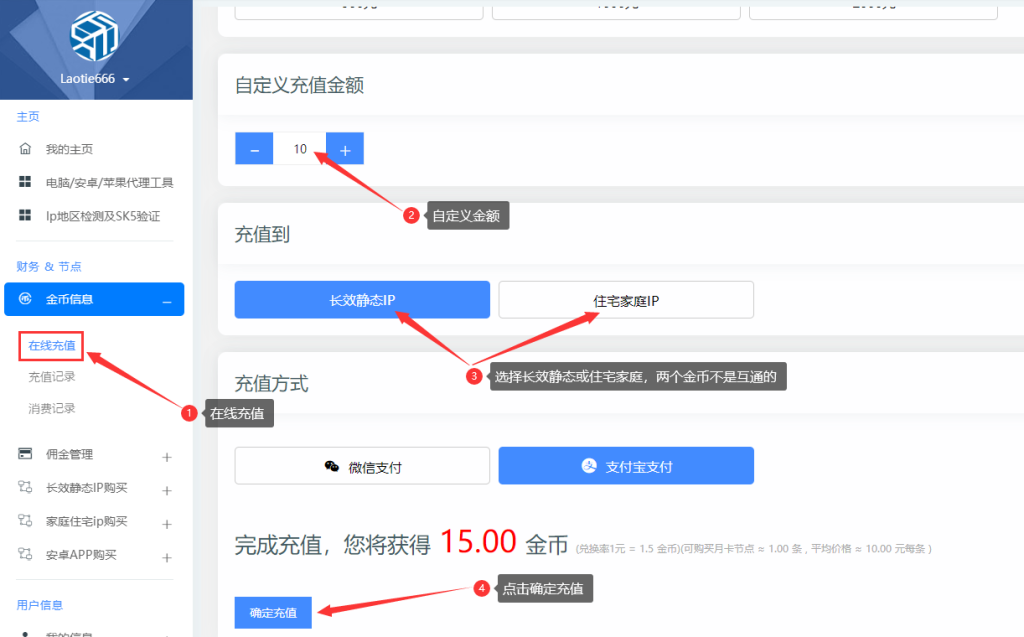Viewport: 1024px width, 637px height.
Task: Click the card icon beside 佣金管理
Action: point(25,453)
